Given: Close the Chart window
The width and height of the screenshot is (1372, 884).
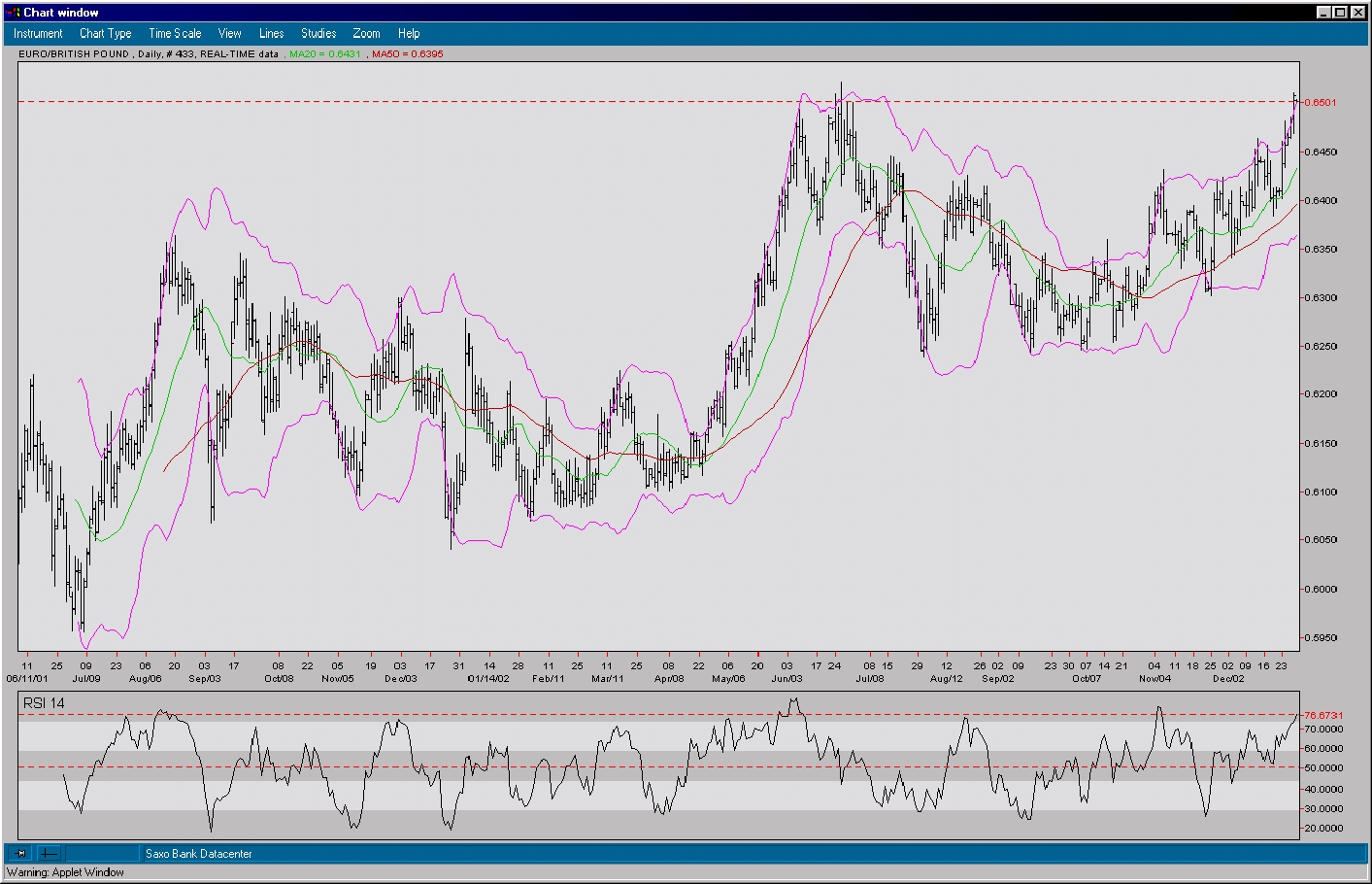Looking at the screenshot, I should tap(1357, 13).
